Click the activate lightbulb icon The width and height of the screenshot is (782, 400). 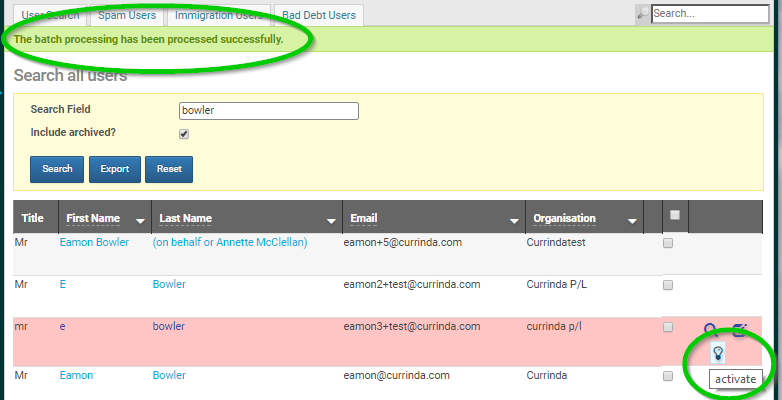point(718,353)
